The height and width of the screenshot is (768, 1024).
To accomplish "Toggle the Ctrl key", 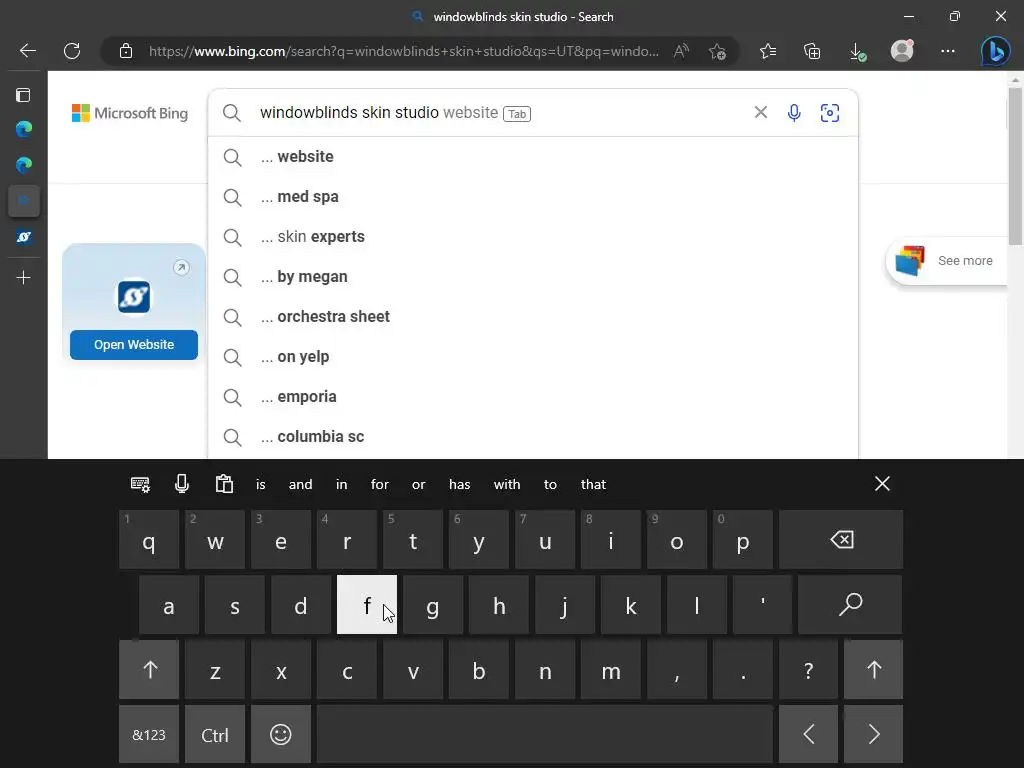I will (215, 735).
